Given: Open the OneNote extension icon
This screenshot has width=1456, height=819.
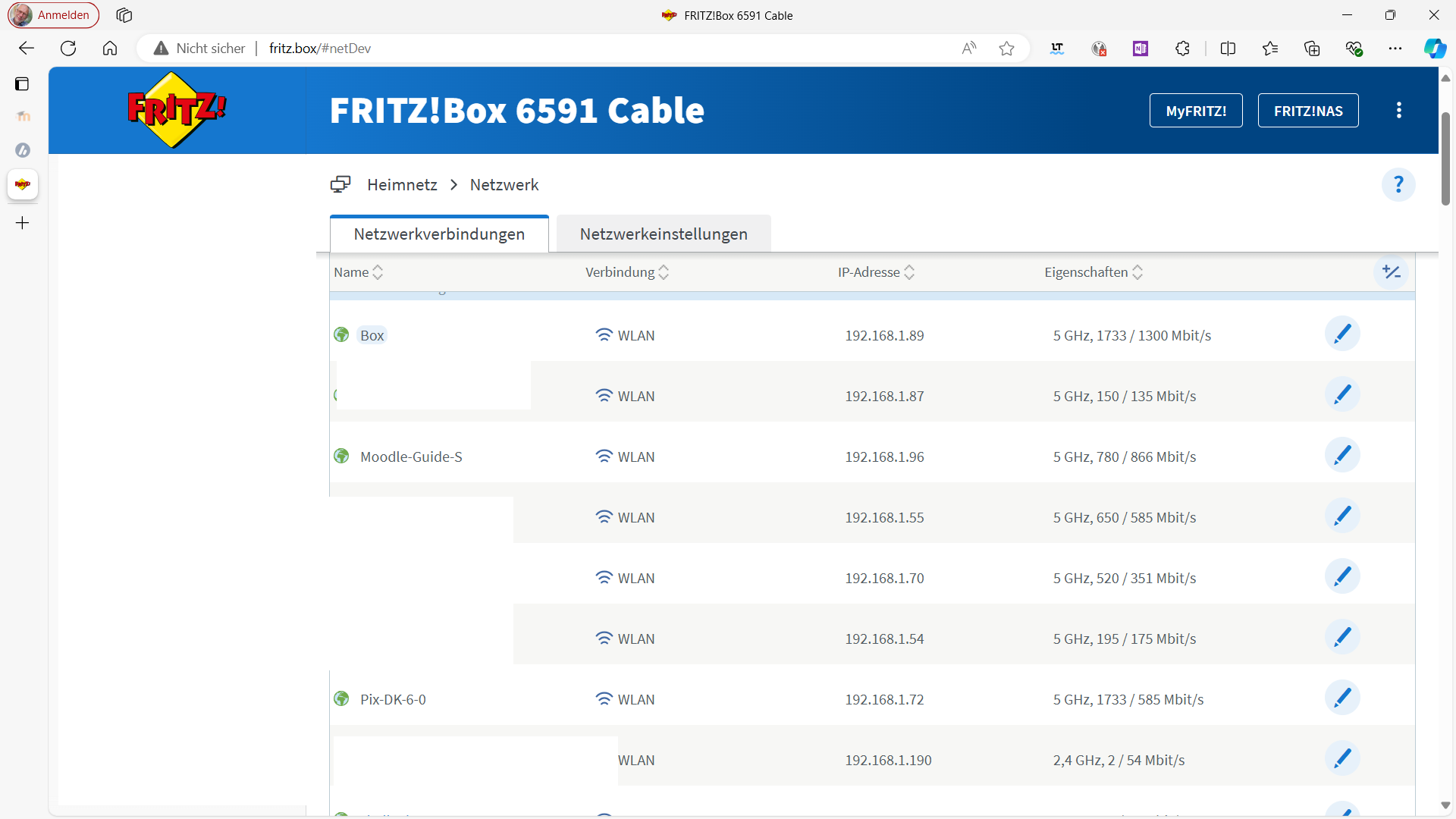Looking at the screenshot, I should point(1141,49).
